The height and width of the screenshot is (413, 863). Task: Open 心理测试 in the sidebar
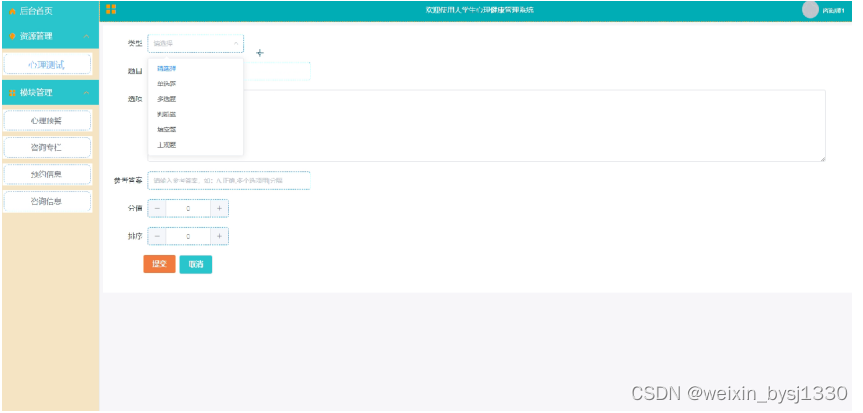pos(47,64)
